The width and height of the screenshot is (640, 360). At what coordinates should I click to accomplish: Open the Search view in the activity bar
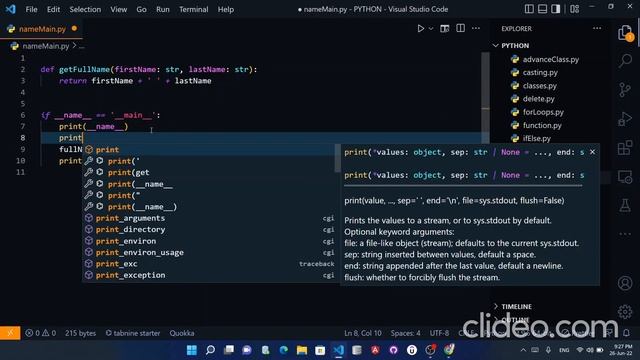[x=625, y=61]
